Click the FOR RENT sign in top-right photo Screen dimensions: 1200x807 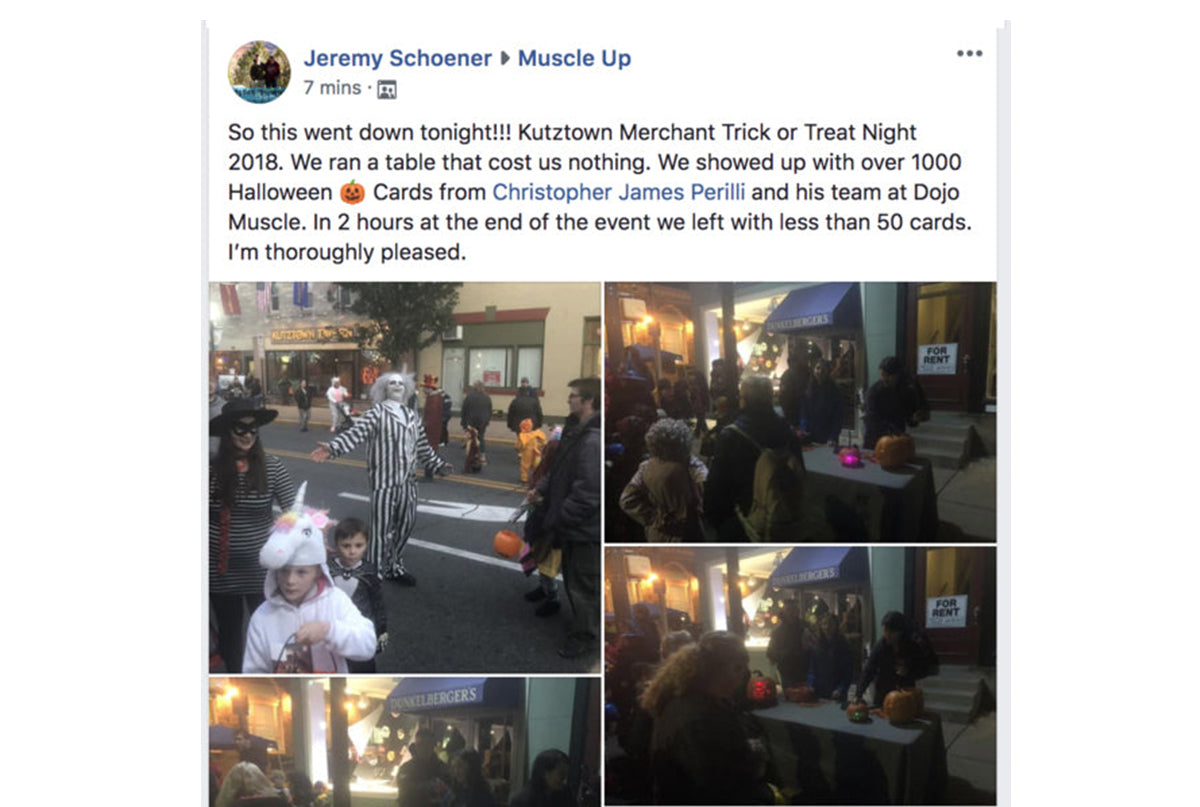pos(937,358)
